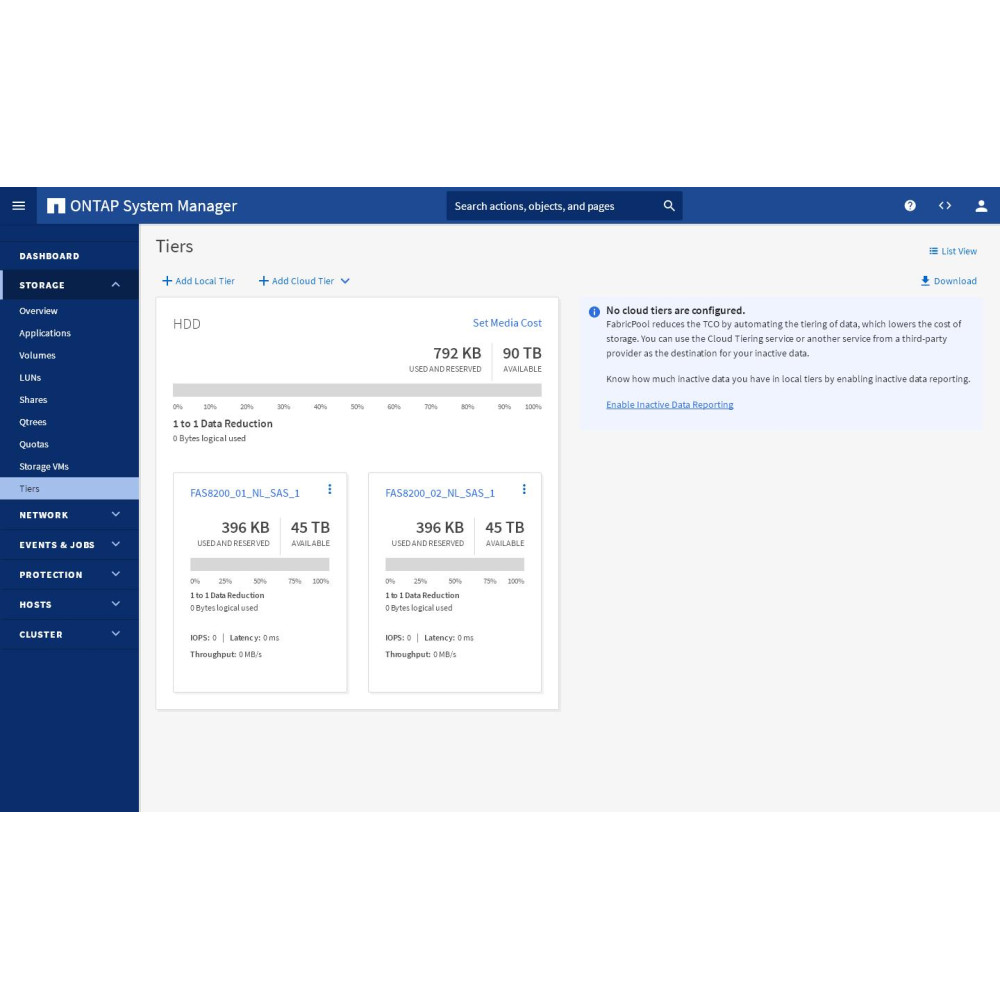This screenshot has width=1000, height=1000.
Task: Go to Volumes in the sidebar
Action: pyautogui.click(x=37, y=355)
